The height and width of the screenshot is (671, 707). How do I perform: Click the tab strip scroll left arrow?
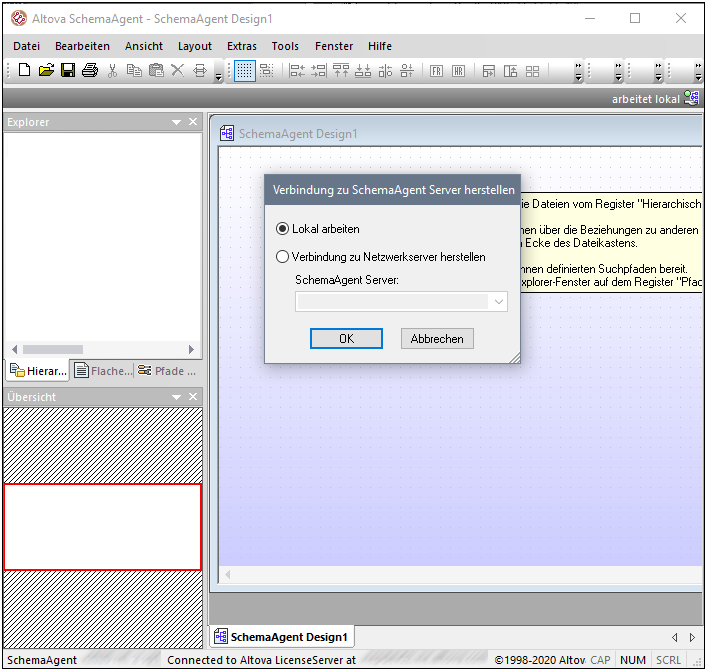pos(675,638)
